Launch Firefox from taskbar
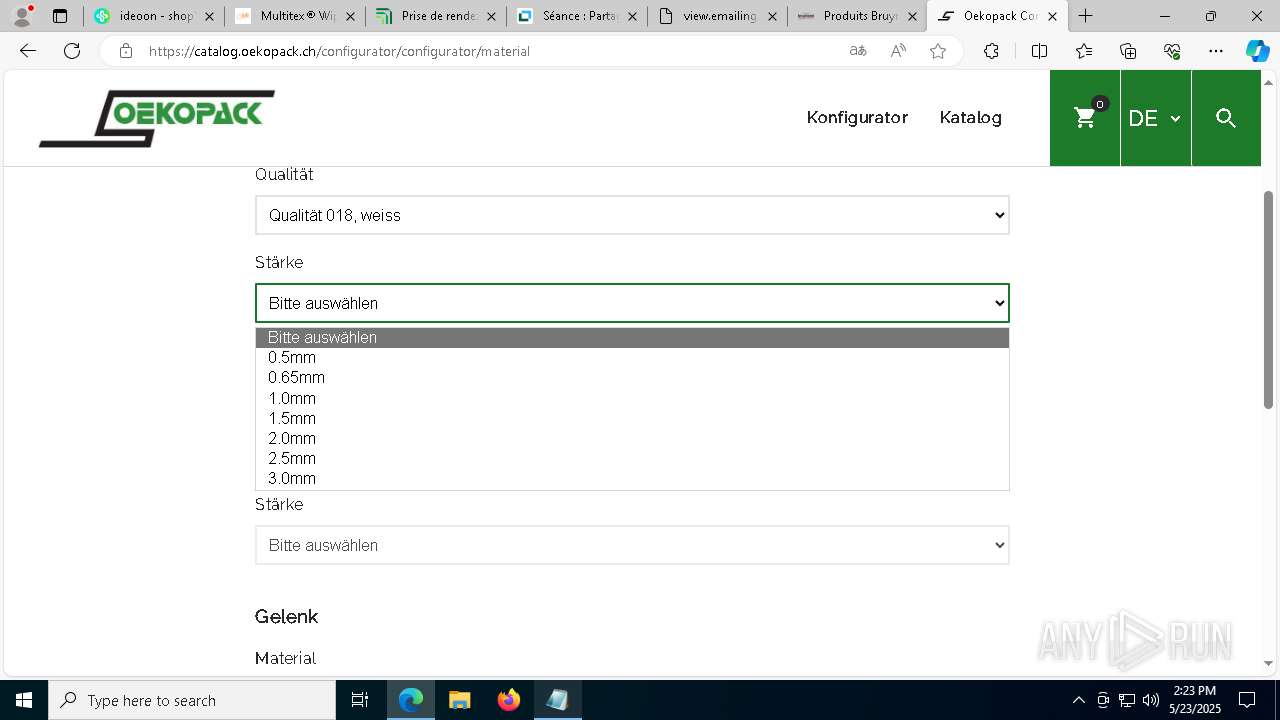 [x=509, y=700]
